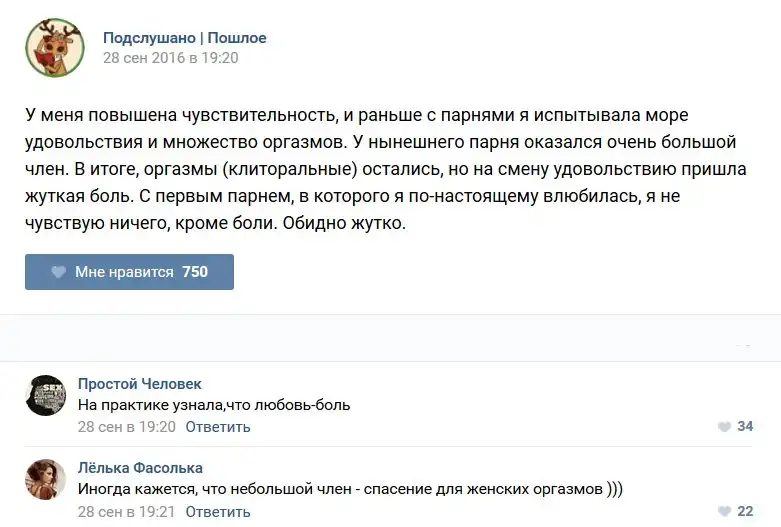Viewport: 781px width, 527px height.
Task: Like Лёлька Фасолька's comment with the heart icon
Action: (724, 511)
